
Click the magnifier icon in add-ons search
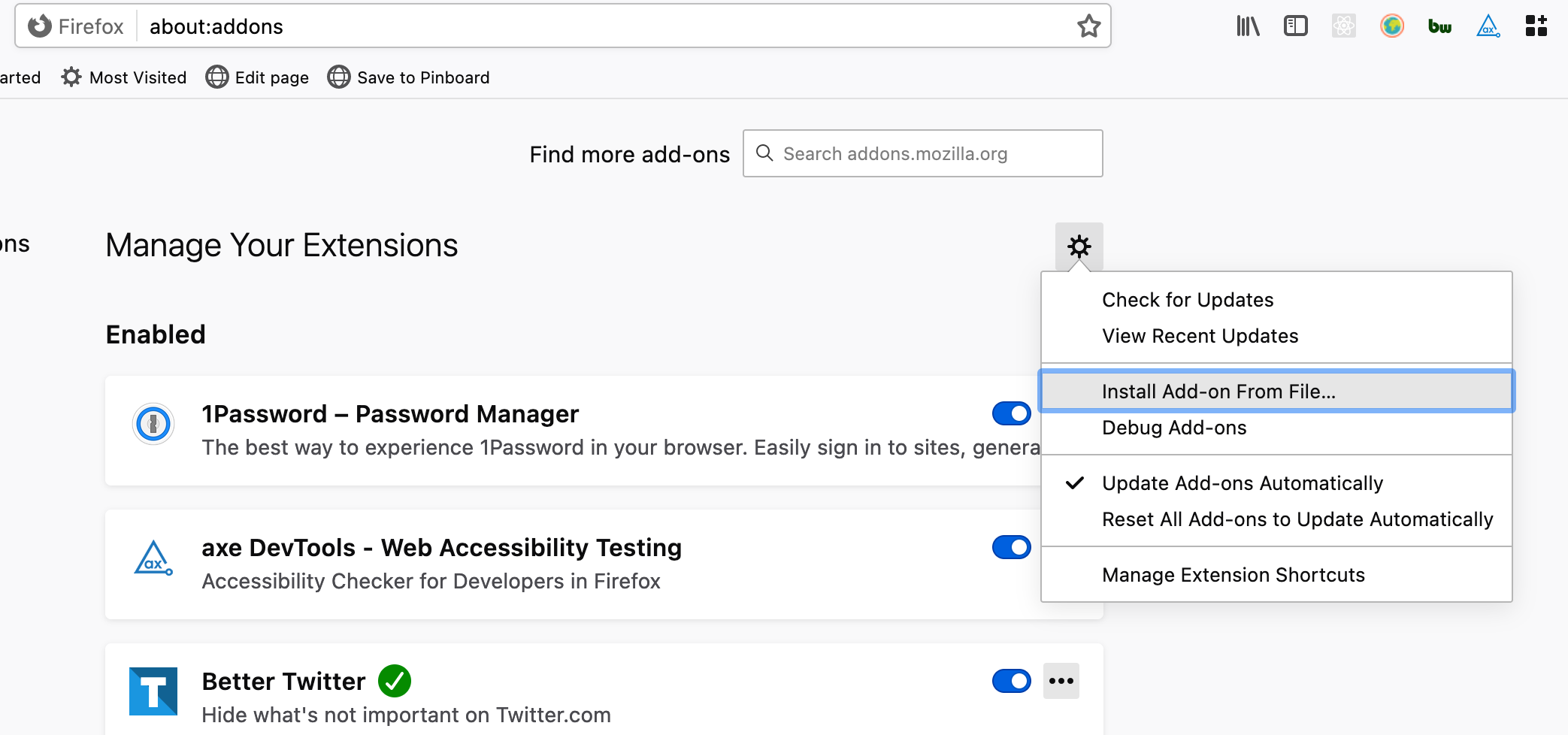[764, 153]
